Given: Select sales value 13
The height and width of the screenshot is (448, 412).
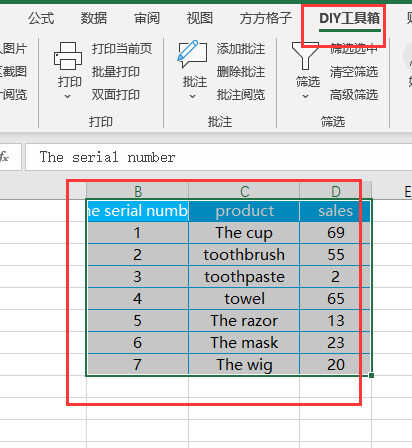Looking at the screenshot, I should click(x=335, y=321).
